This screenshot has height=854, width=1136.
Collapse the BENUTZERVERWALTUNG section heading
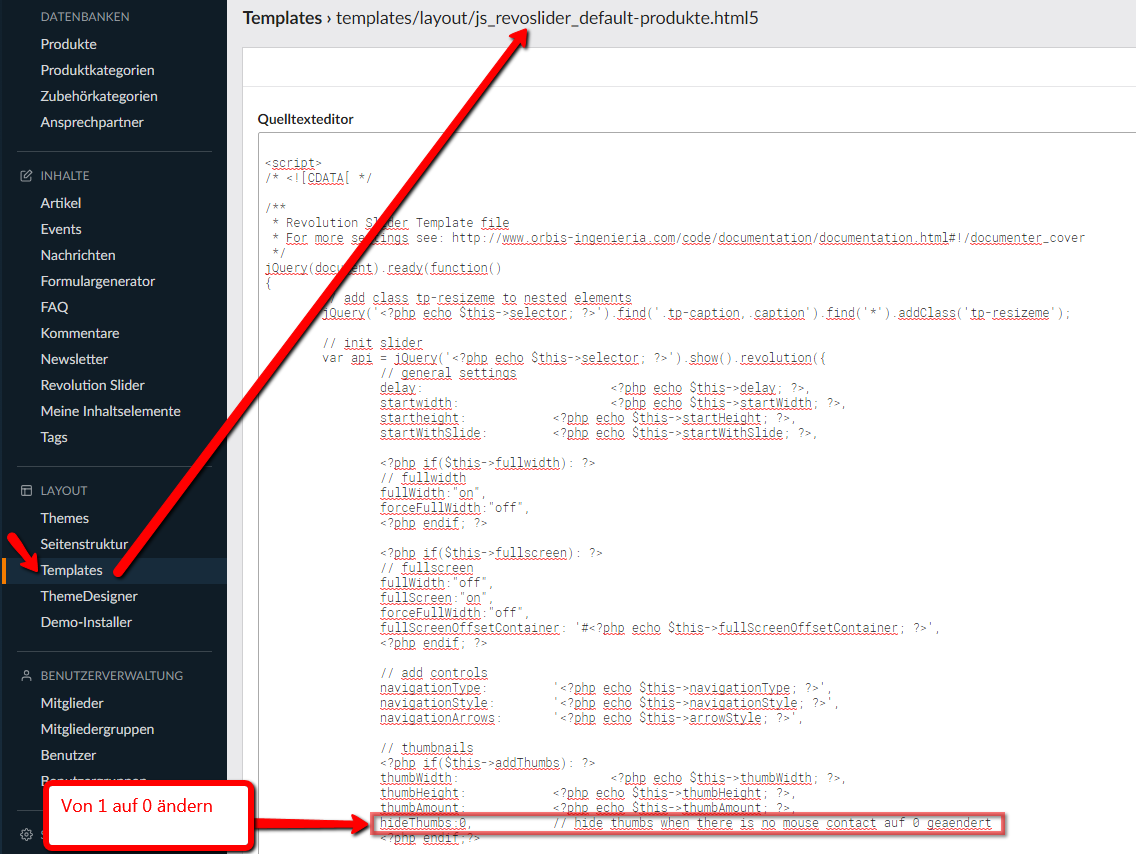(x=112, y=676)
